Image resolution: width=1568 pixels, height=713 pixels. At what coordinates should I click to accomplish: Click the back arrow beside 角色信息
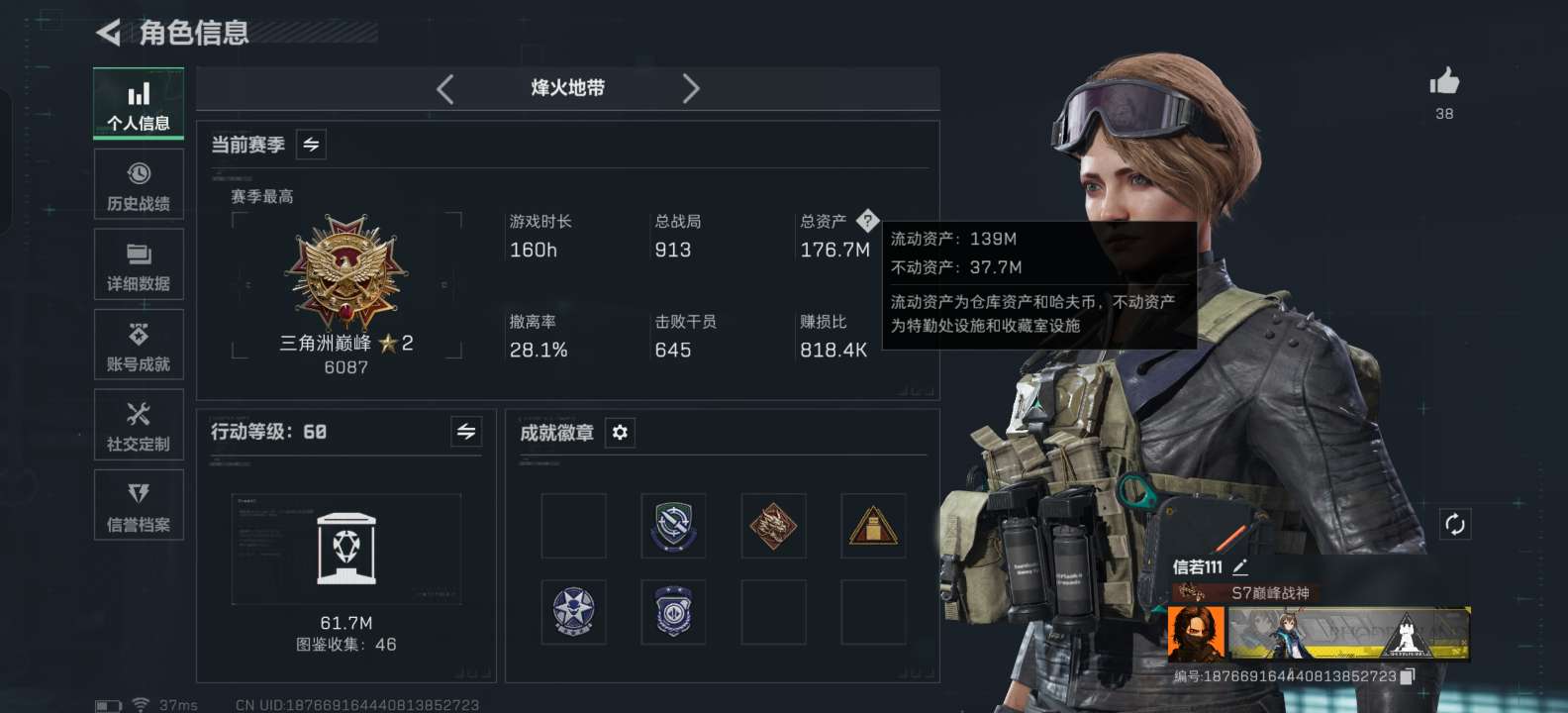pos(108,33)
